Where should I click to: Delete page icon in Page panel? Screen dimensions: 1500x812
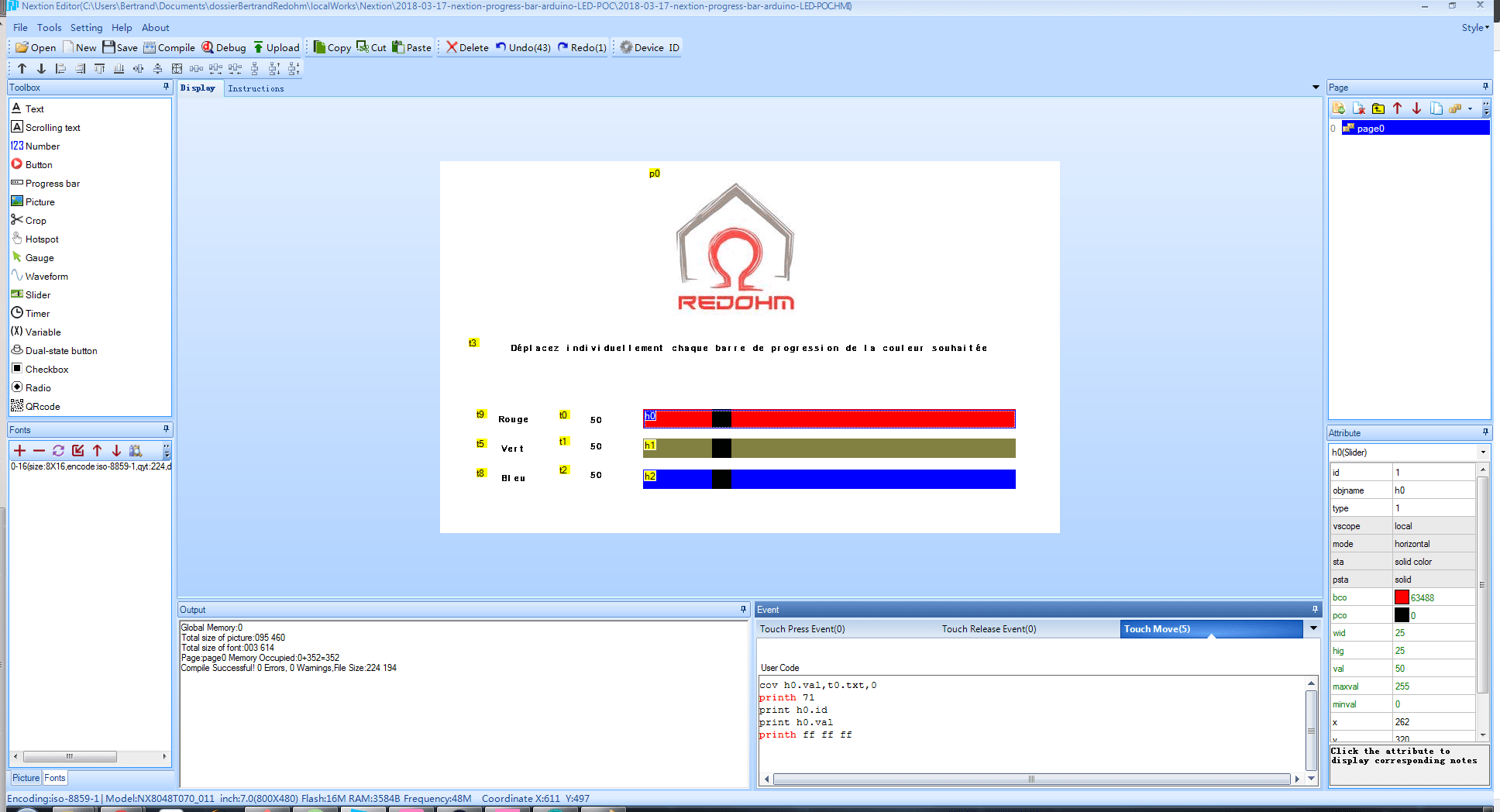coord(1358,108)
